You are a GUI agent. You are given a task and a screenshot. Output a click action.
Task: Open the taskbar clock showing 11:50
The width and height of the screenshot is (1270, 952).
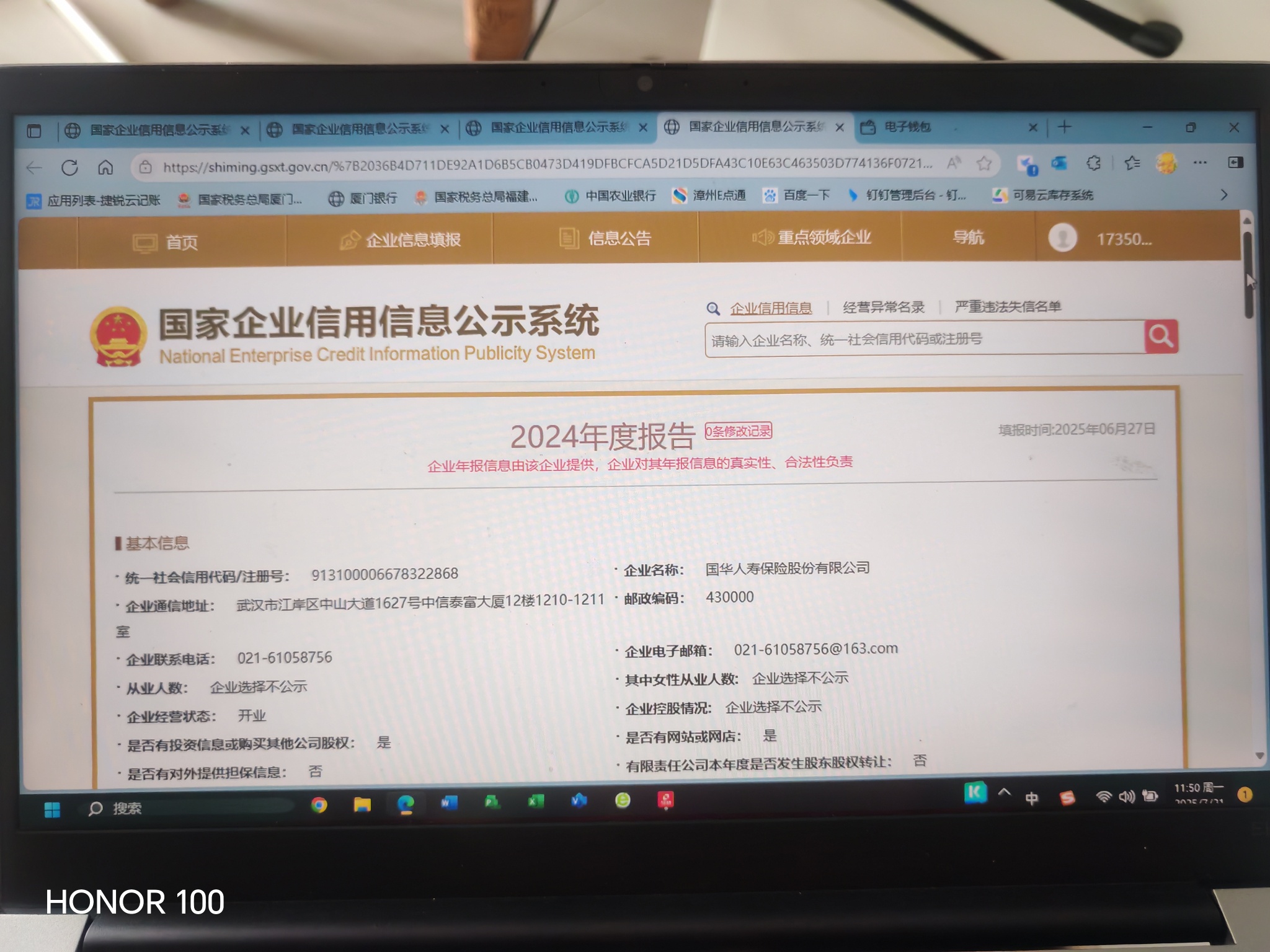click(x=1199, y=793)
